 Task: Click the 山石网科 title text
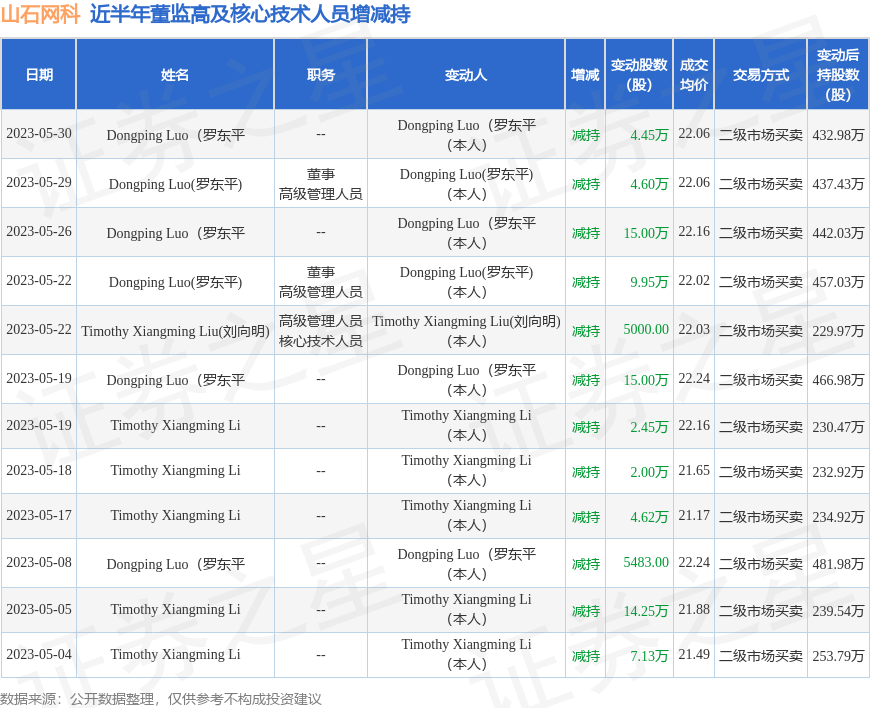point(41,14)
